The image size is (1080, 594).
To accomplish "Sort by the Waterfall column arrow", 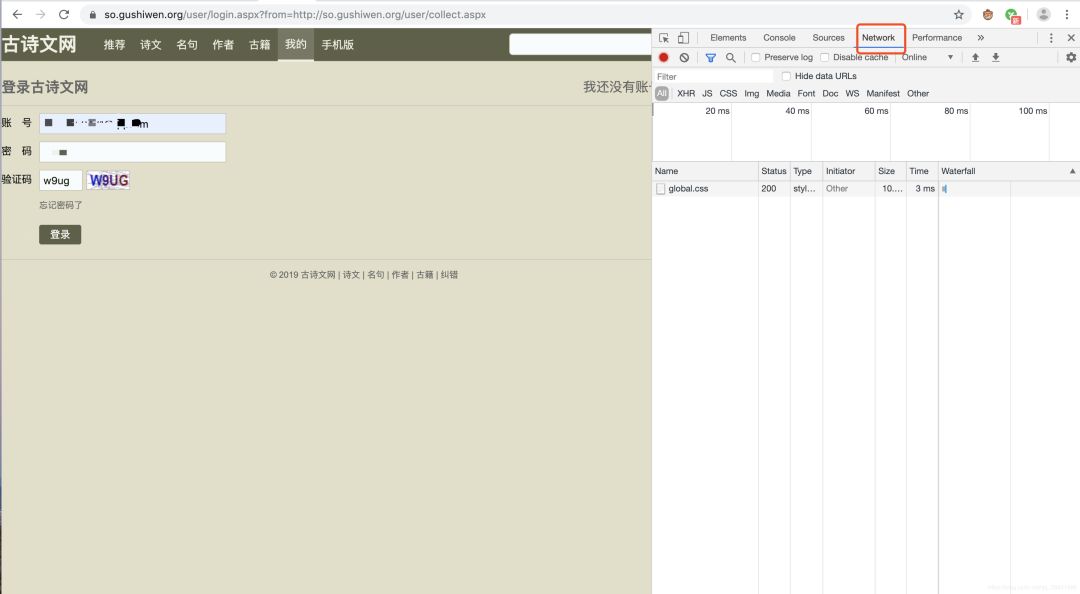I will (x=1072, y=171).
